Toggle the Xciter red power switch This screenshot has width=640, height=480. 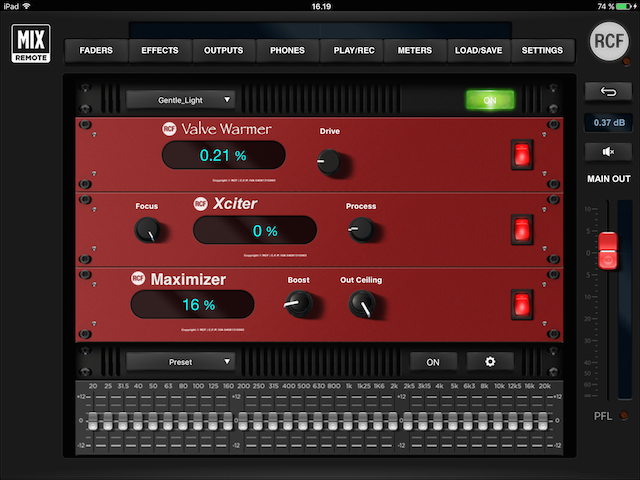[x=522, y=229]
